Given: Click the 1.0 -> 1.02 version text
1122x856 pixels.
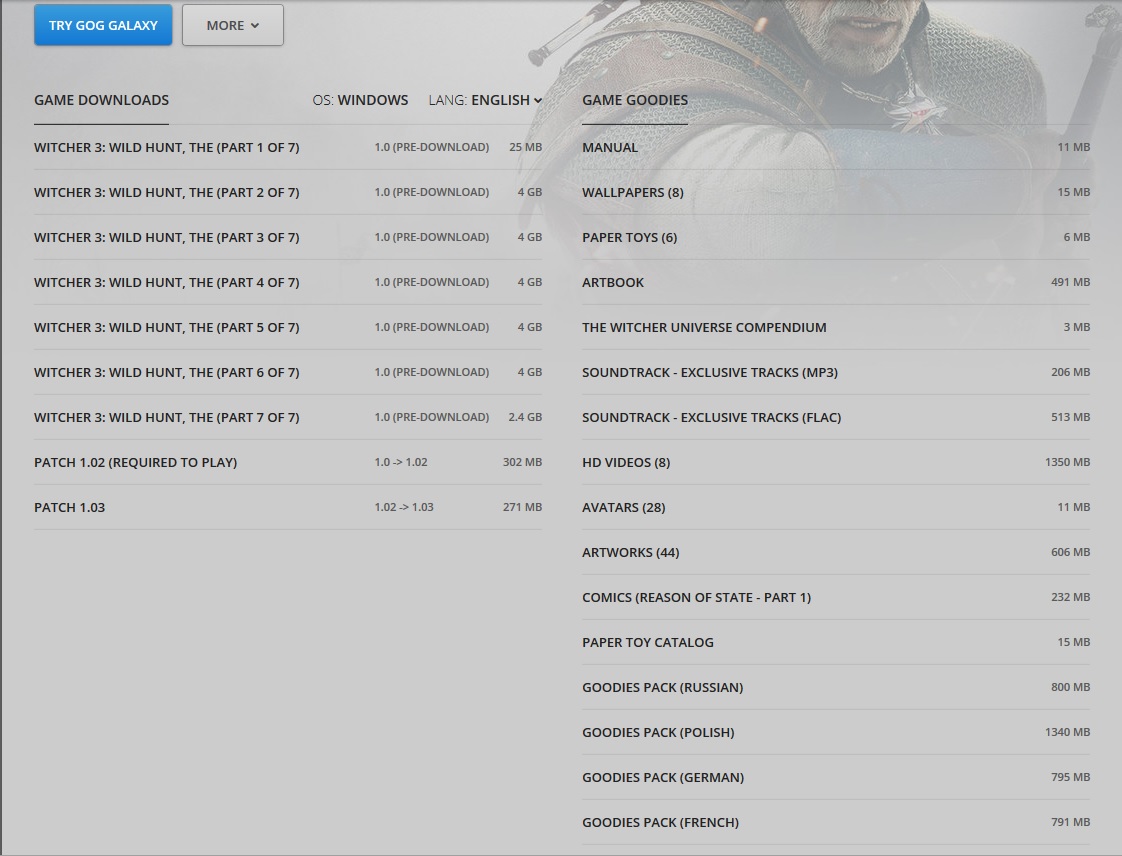Looking at the screenshot, I should 401,462.
